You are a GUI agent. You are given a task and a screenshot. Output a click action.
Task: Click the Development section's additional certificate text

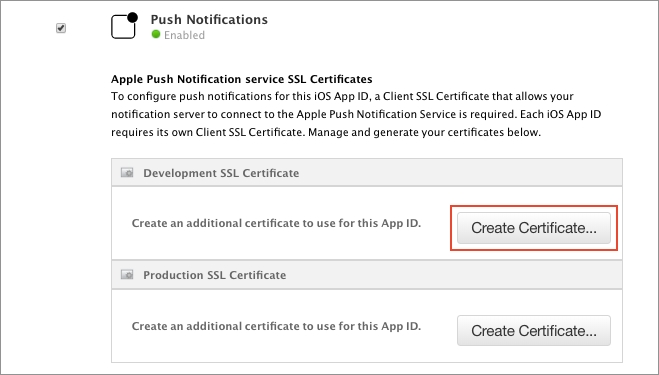(x=276, y=223)
